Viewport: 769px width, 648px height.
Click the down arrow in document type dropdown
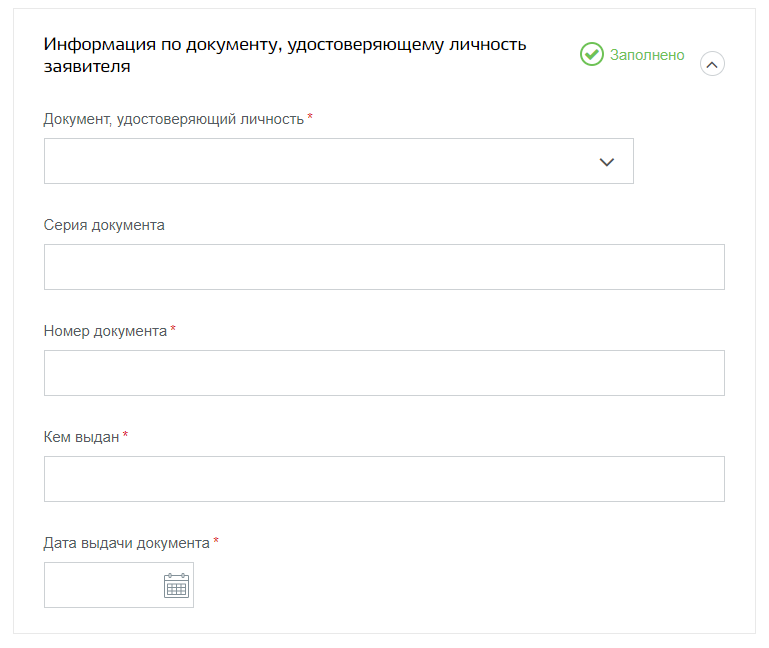(607, 162)
